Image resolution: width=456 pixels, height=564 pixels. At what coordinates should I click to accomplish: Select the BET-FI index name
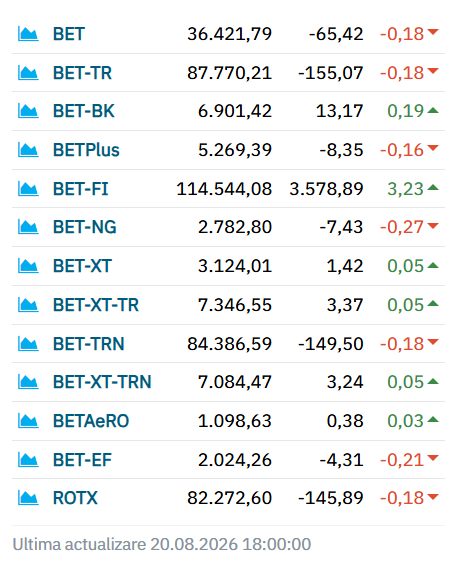pyautogui.click(x=81, y=189)
